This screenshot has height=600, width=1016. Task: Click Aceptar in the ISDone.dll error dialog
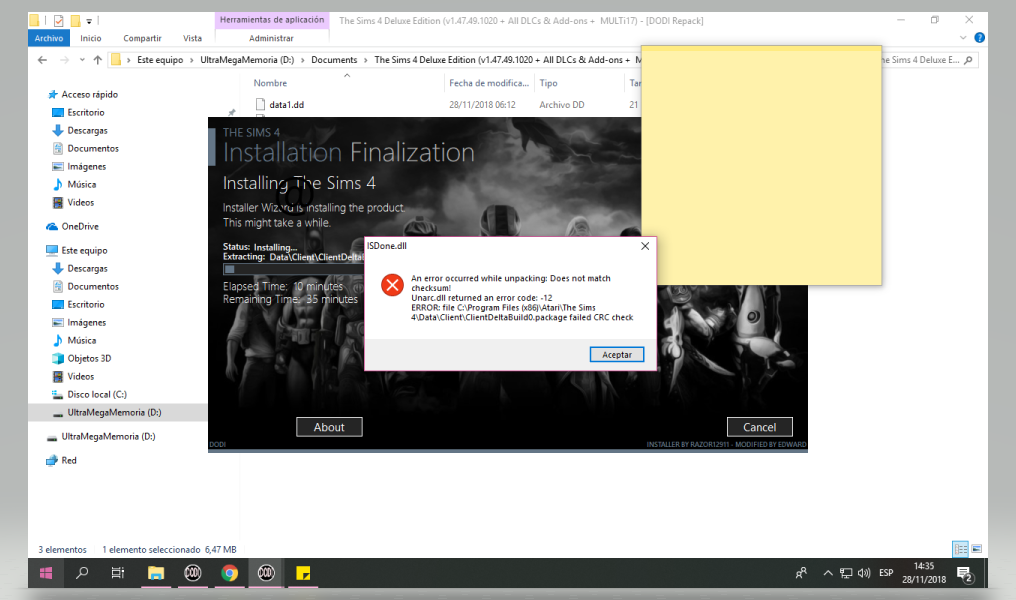[617, 355]
